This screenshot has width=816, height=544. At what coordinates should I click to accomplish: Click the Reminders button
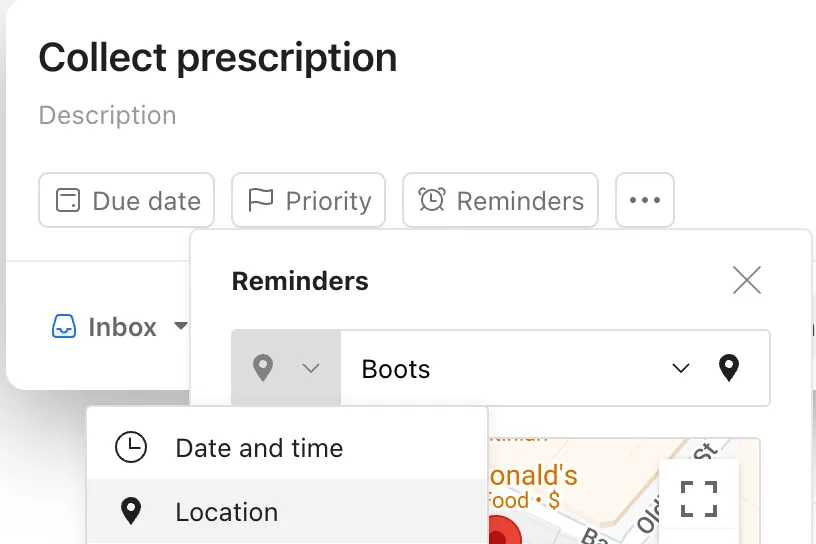(x=501, y=200)
